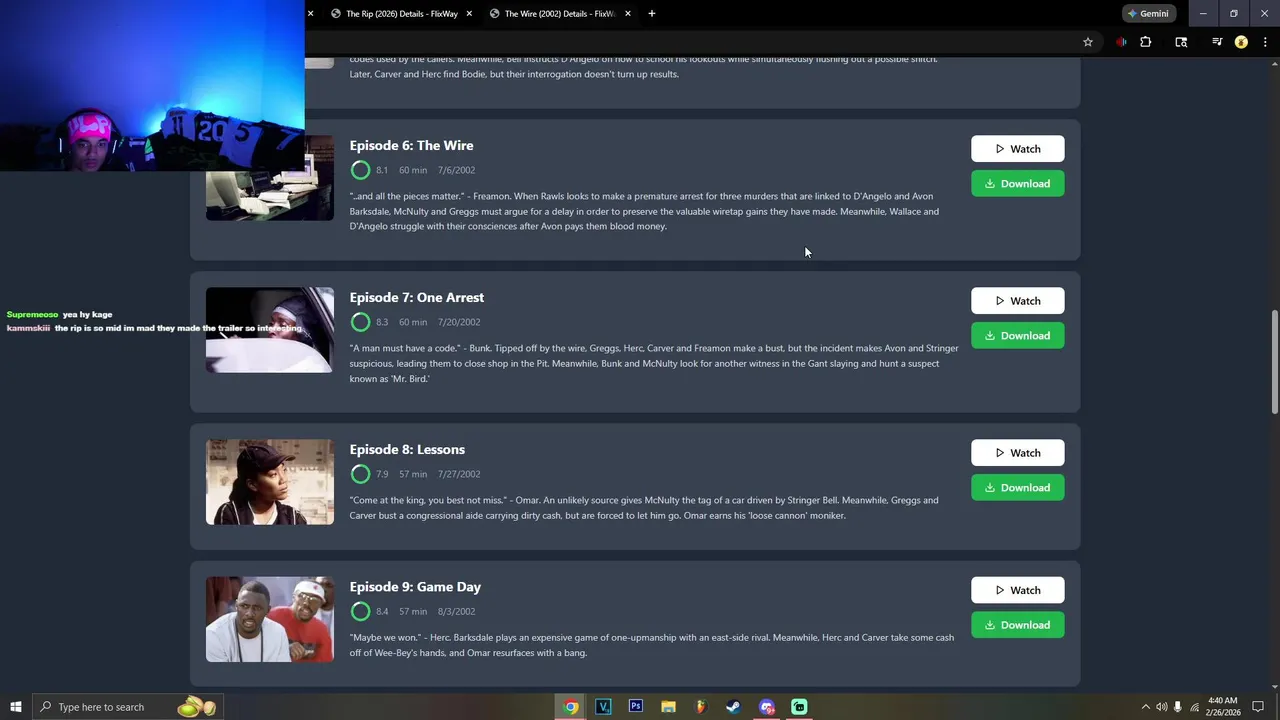Open Chrome from the taskbar

click(570, 707)
